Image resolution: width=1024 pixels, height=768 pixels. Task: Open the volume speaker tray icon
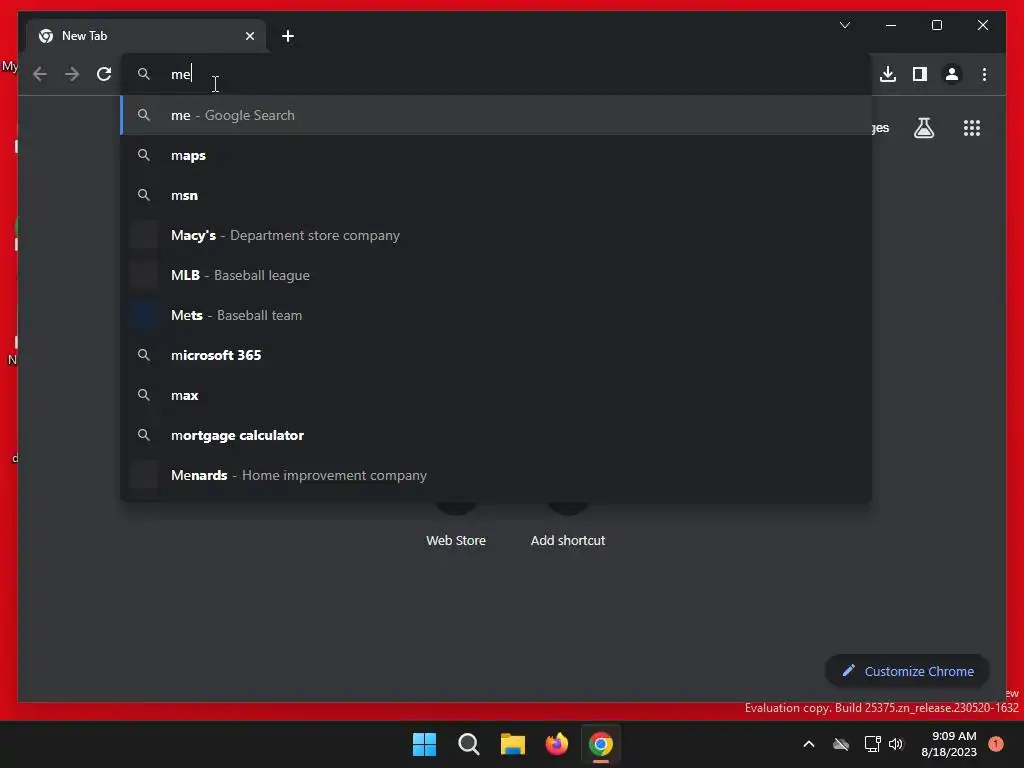click(x=896, y=744)
